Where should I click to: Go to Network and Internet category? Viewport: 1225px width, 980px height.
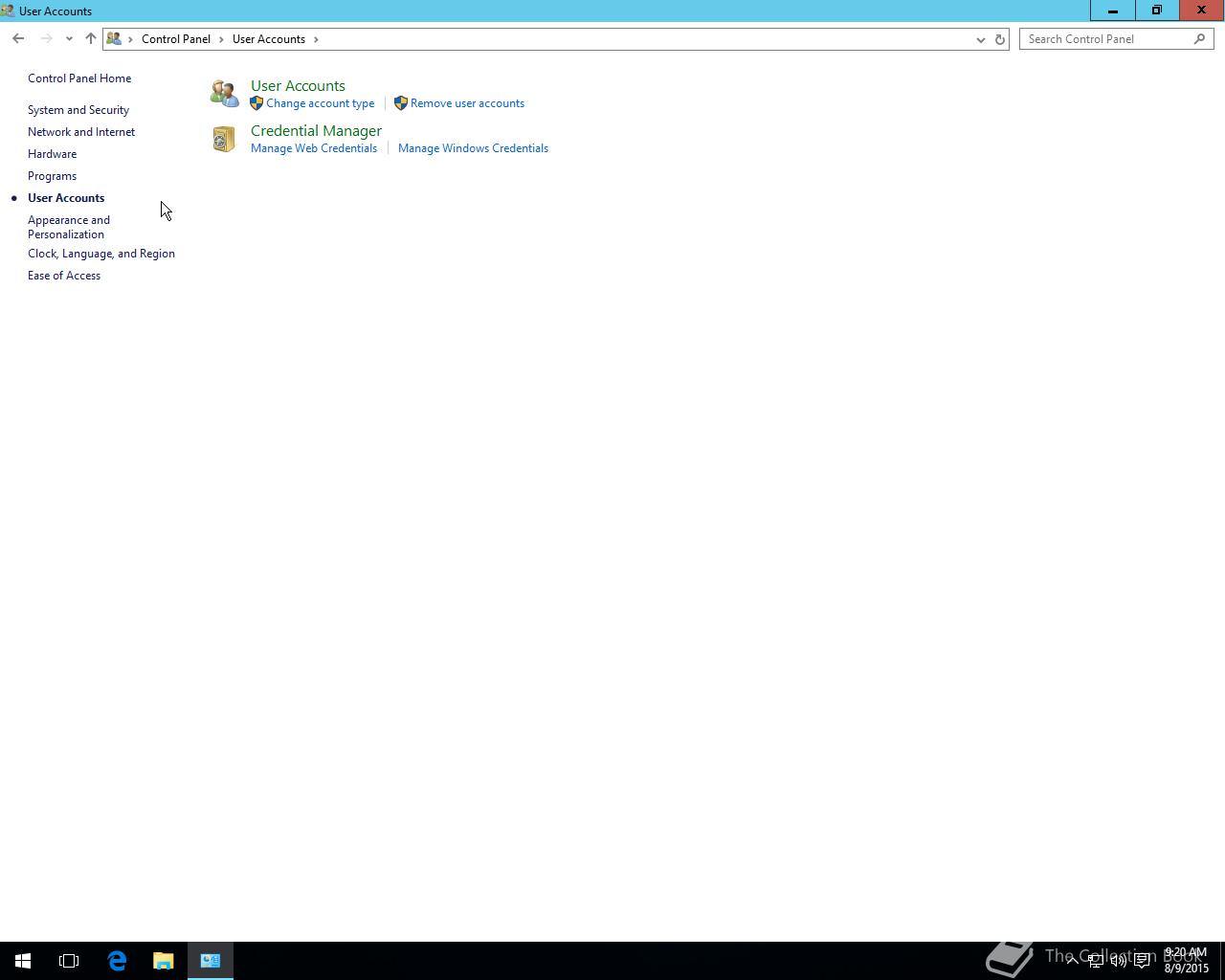(81, 132)
